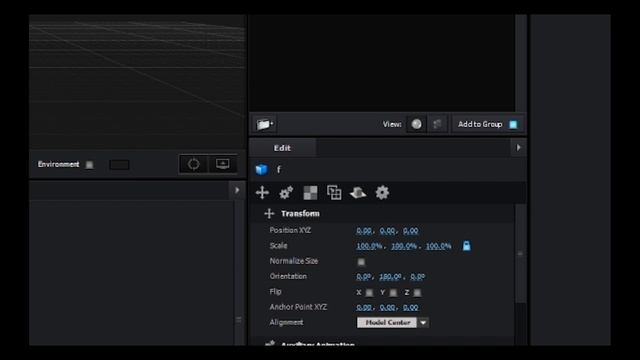Edit Anchor Point X value
The width and height of the screenshot is (640, 360).
coord(364,307)
